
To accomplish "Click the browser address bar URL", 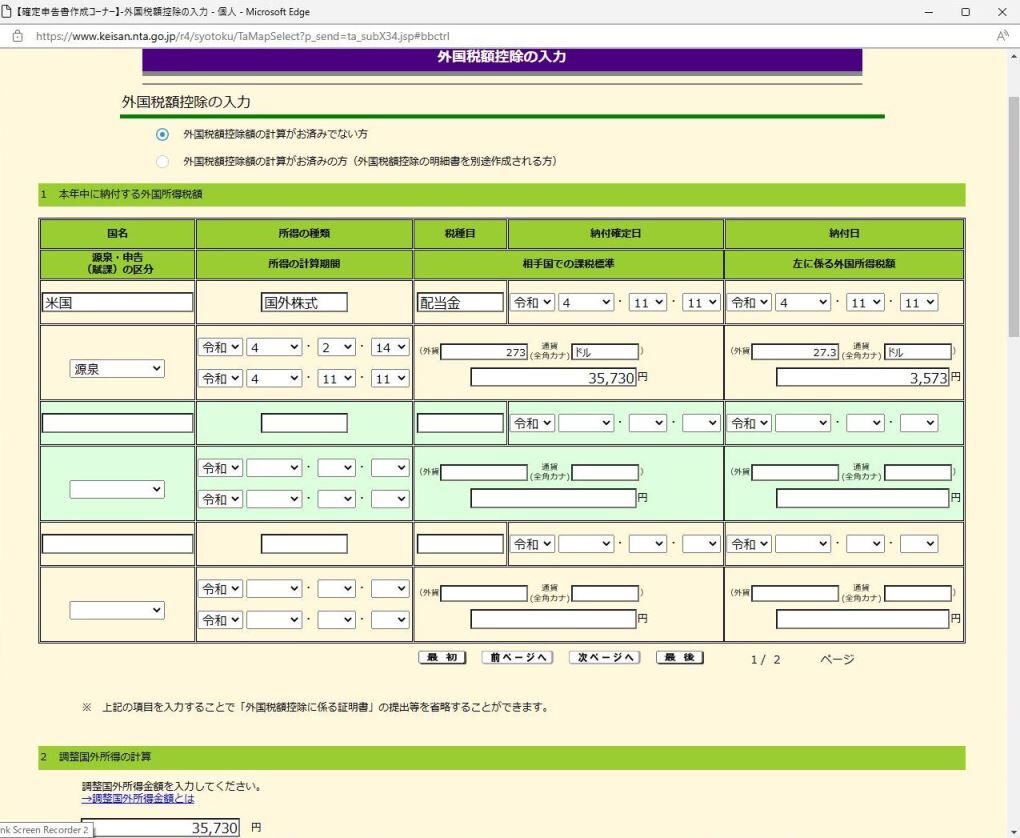I will coord(243,36).
